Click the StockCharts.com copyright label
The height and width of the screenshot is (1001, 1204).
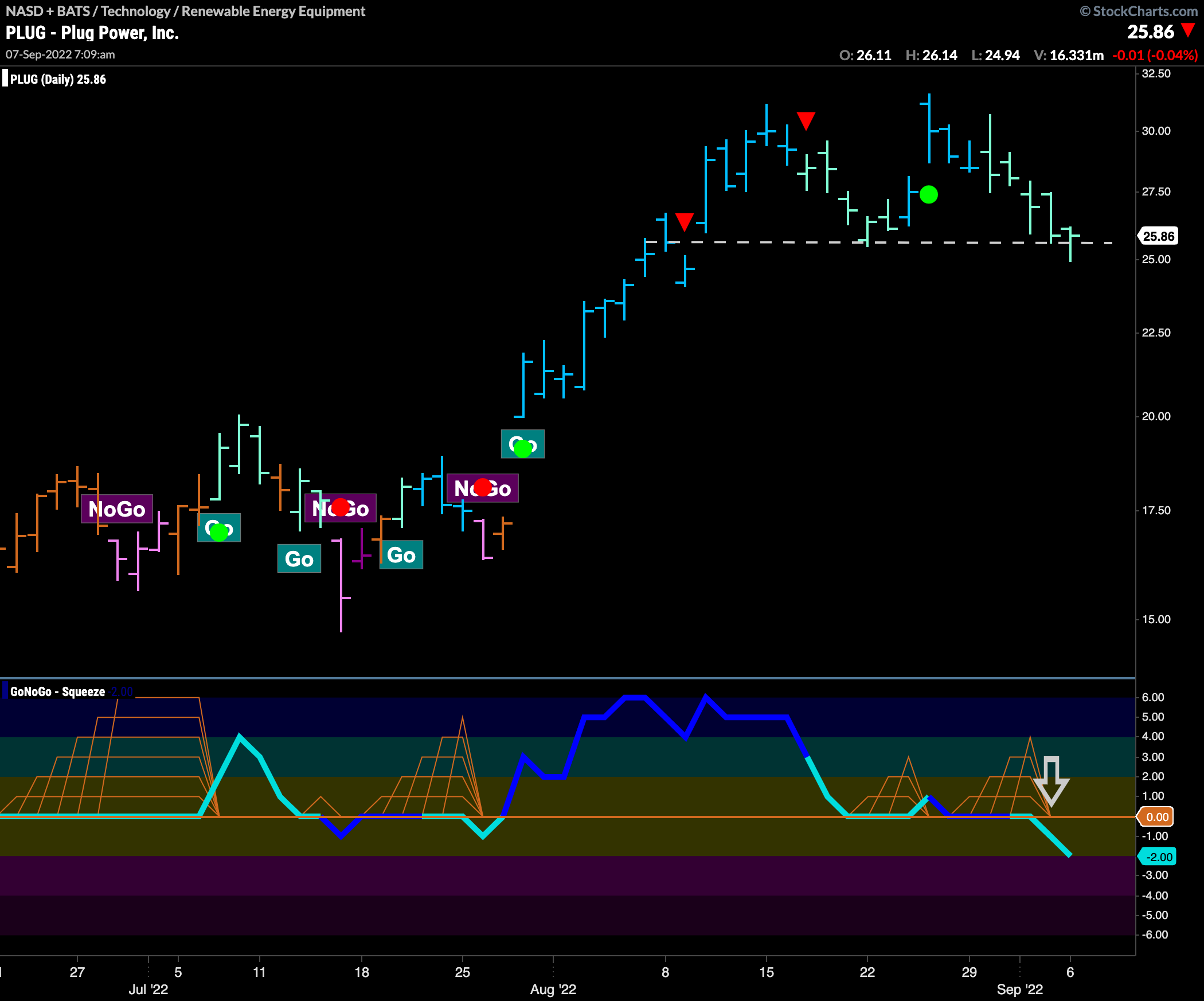[x=1139, y=11]
